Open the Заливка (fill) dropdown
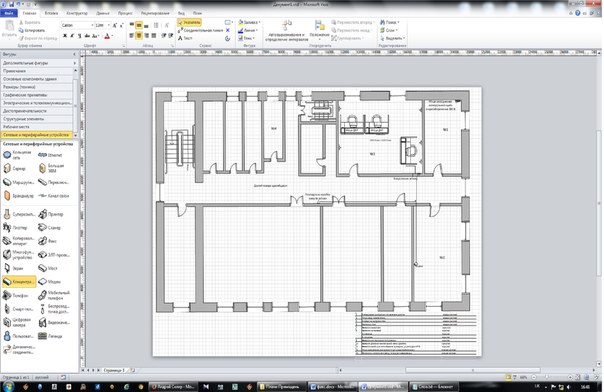604x392 pixels. [x=249, y=22]
